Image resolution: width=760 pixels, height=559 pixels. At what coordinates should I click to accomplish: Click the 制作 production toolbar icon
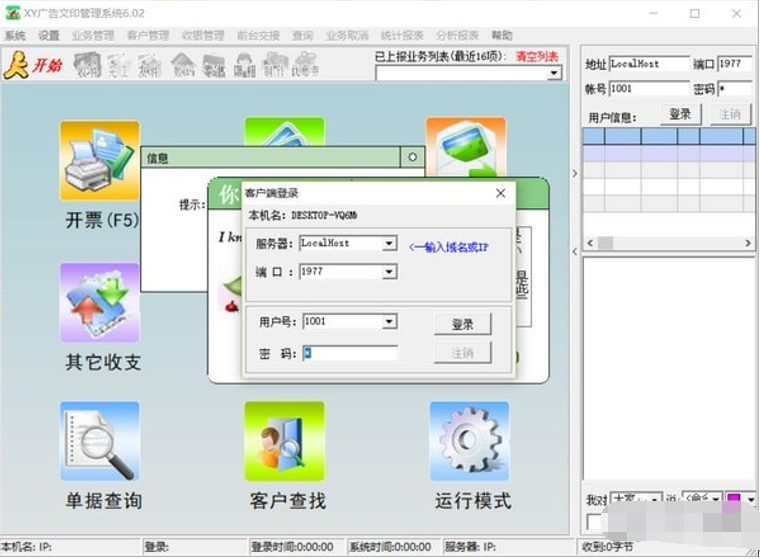click(x=274, y=65)
